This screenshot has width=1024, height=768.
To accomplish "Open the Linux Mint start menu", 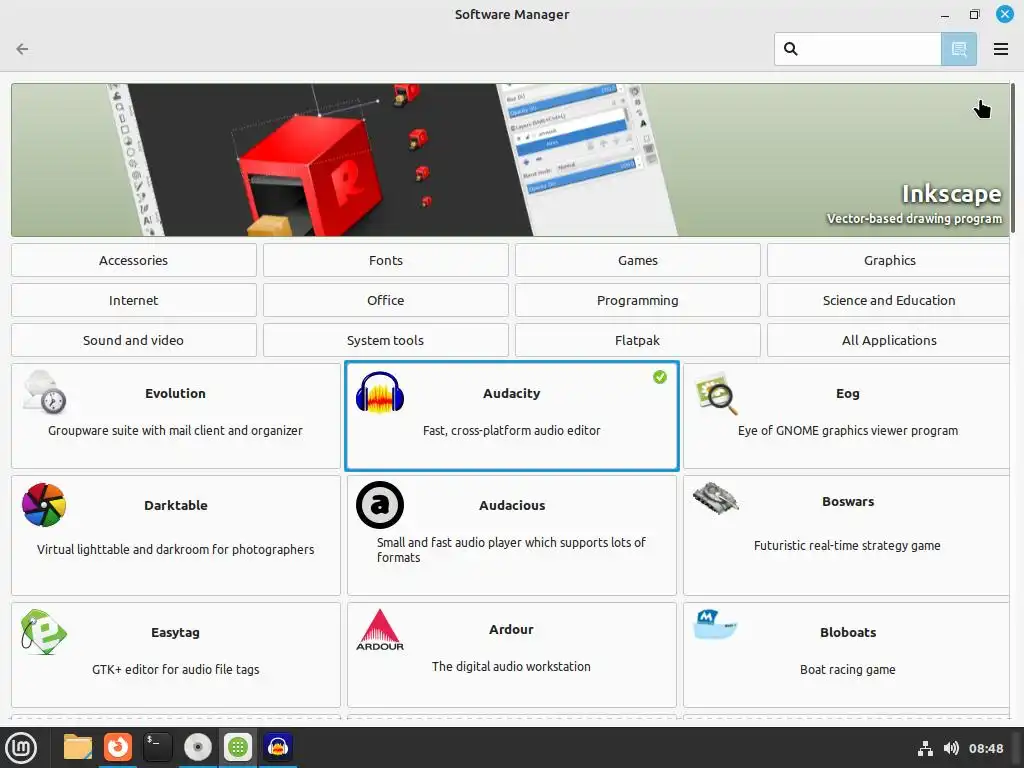I will [21, 748].
